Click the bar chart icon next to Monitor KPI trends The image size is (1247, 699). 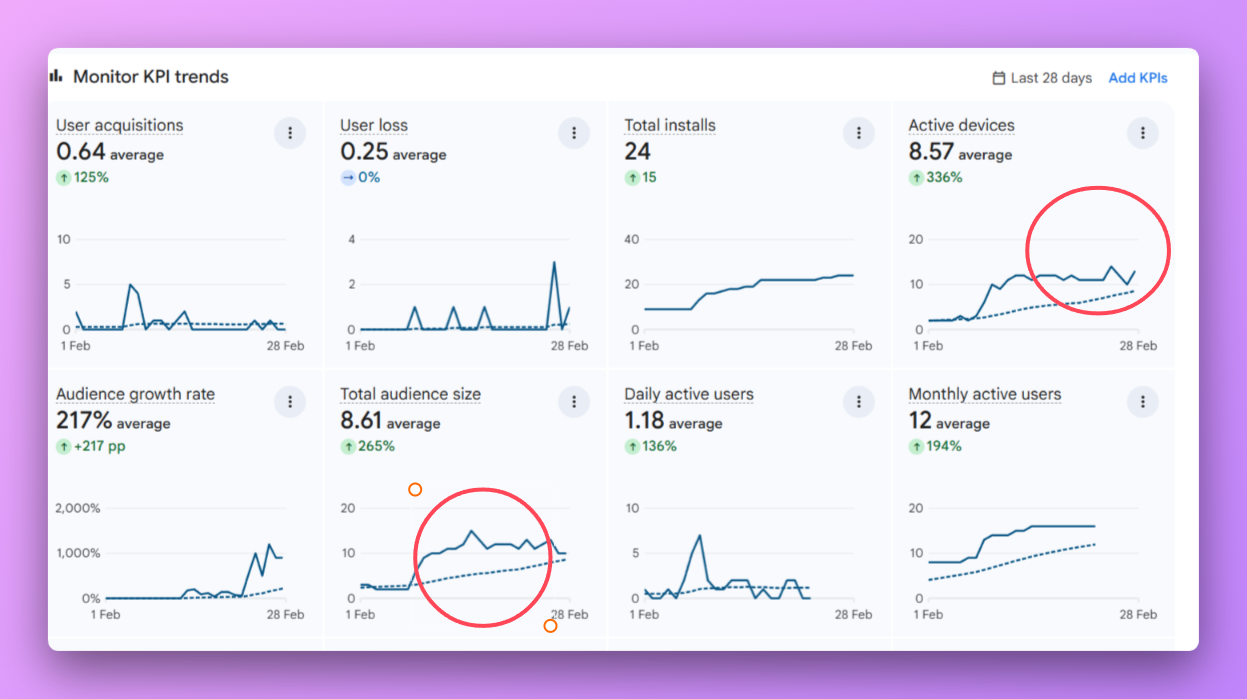coord(57,74)
